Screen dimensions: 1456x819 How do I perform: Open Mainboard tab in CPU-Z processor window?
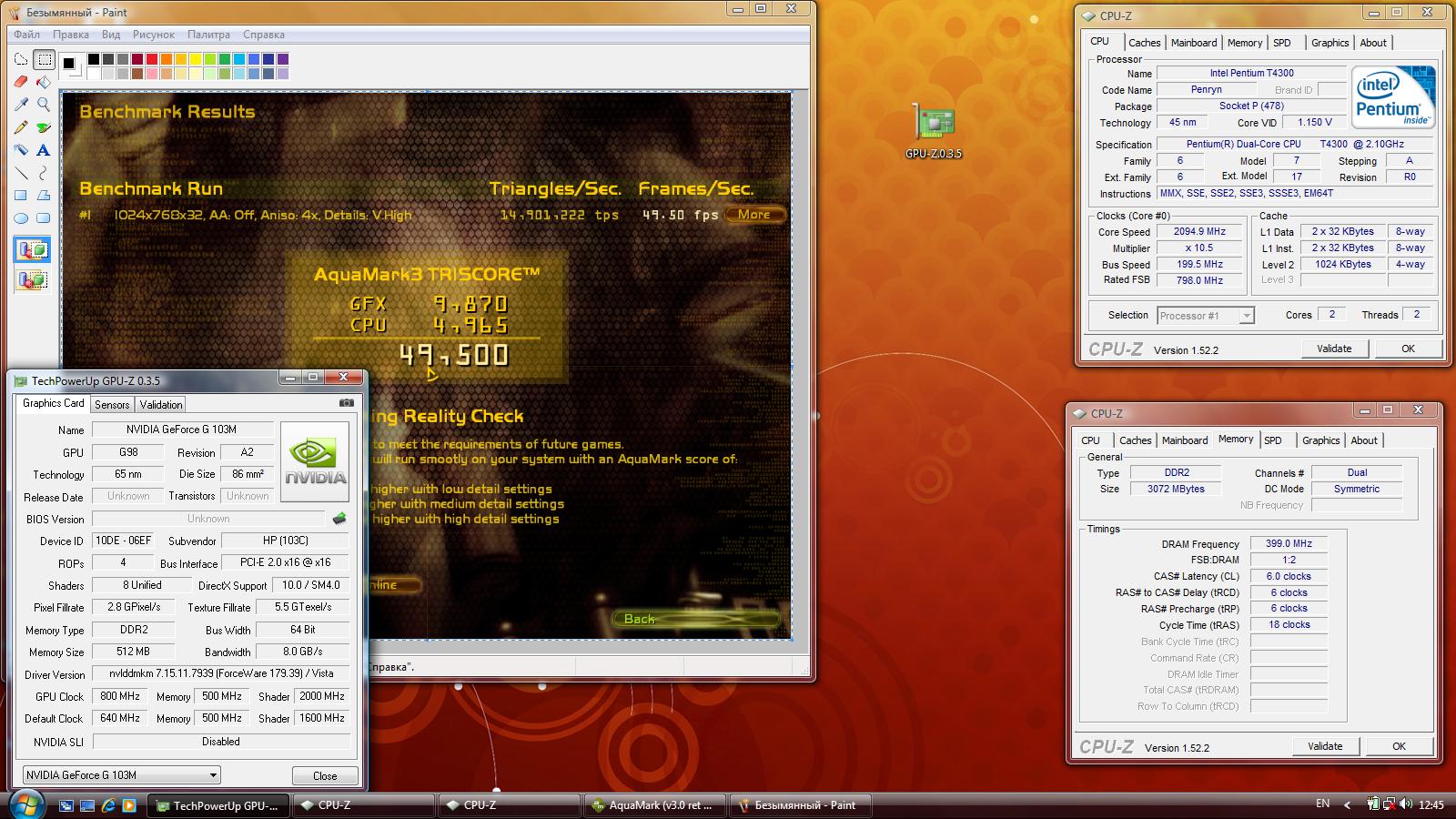pyautogui.click(x=1194, y=43)
